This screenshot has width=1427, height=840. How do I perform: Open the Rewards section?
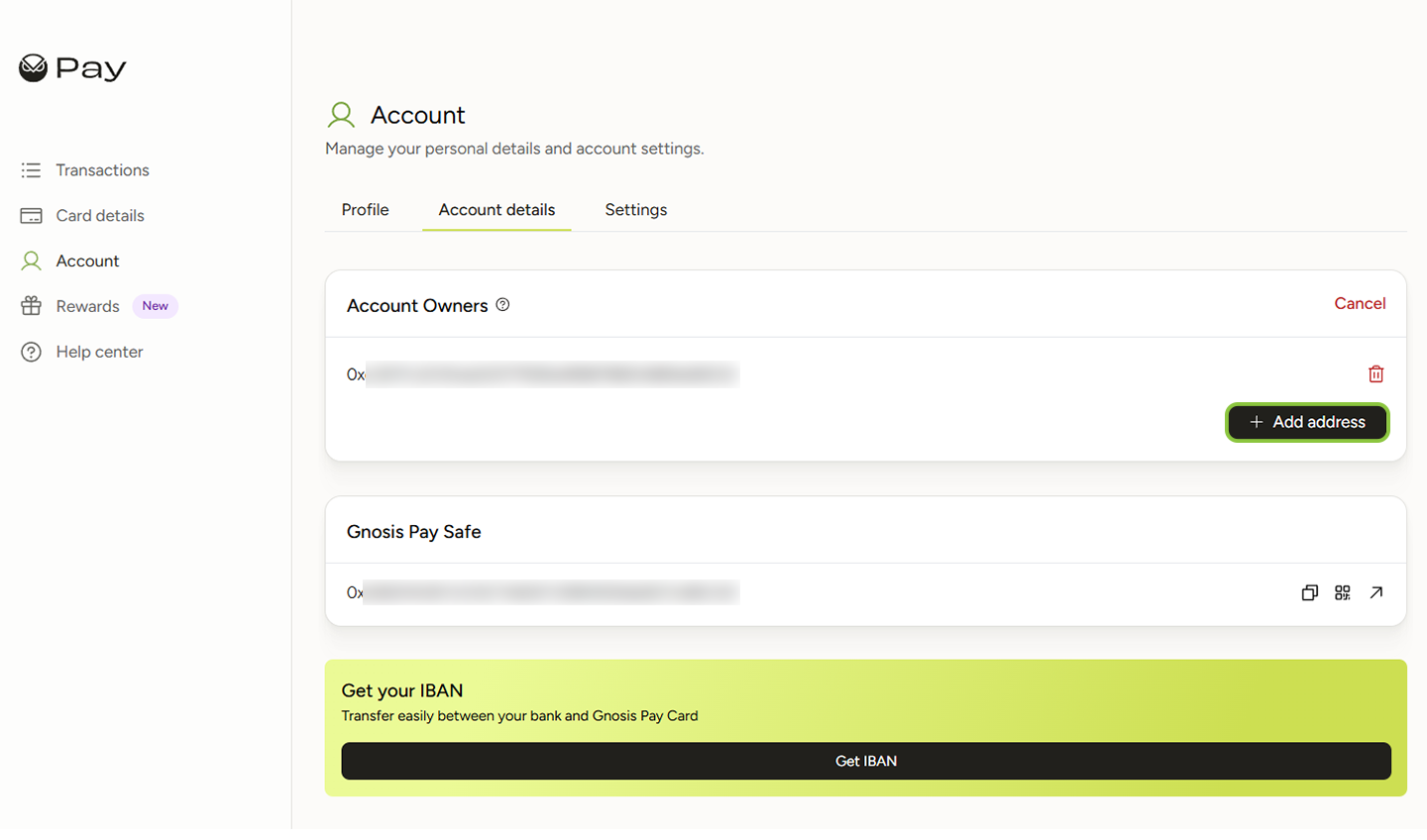pyautogui.click(x=87, y=306)
